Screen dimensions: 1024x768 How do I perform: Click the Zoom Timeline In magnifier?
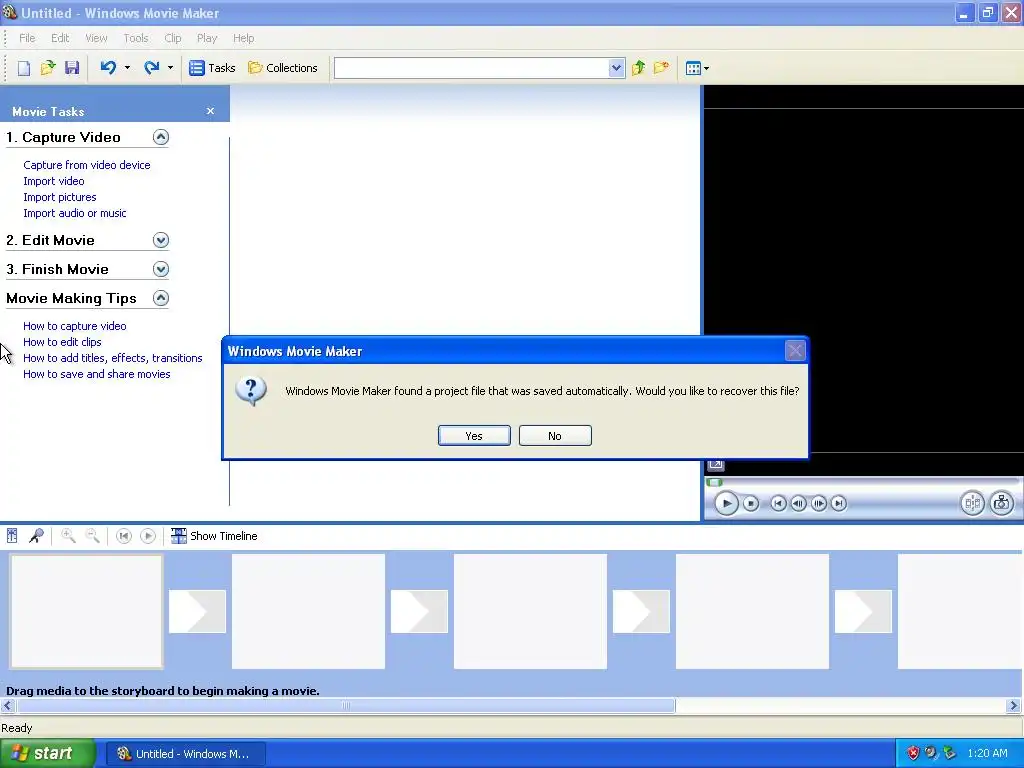tap(68, 536)
